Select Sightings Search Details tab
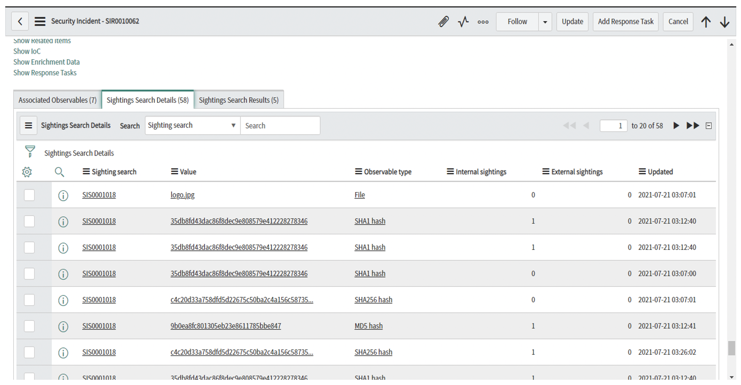 pyautogui.click(x=147, y=100)
